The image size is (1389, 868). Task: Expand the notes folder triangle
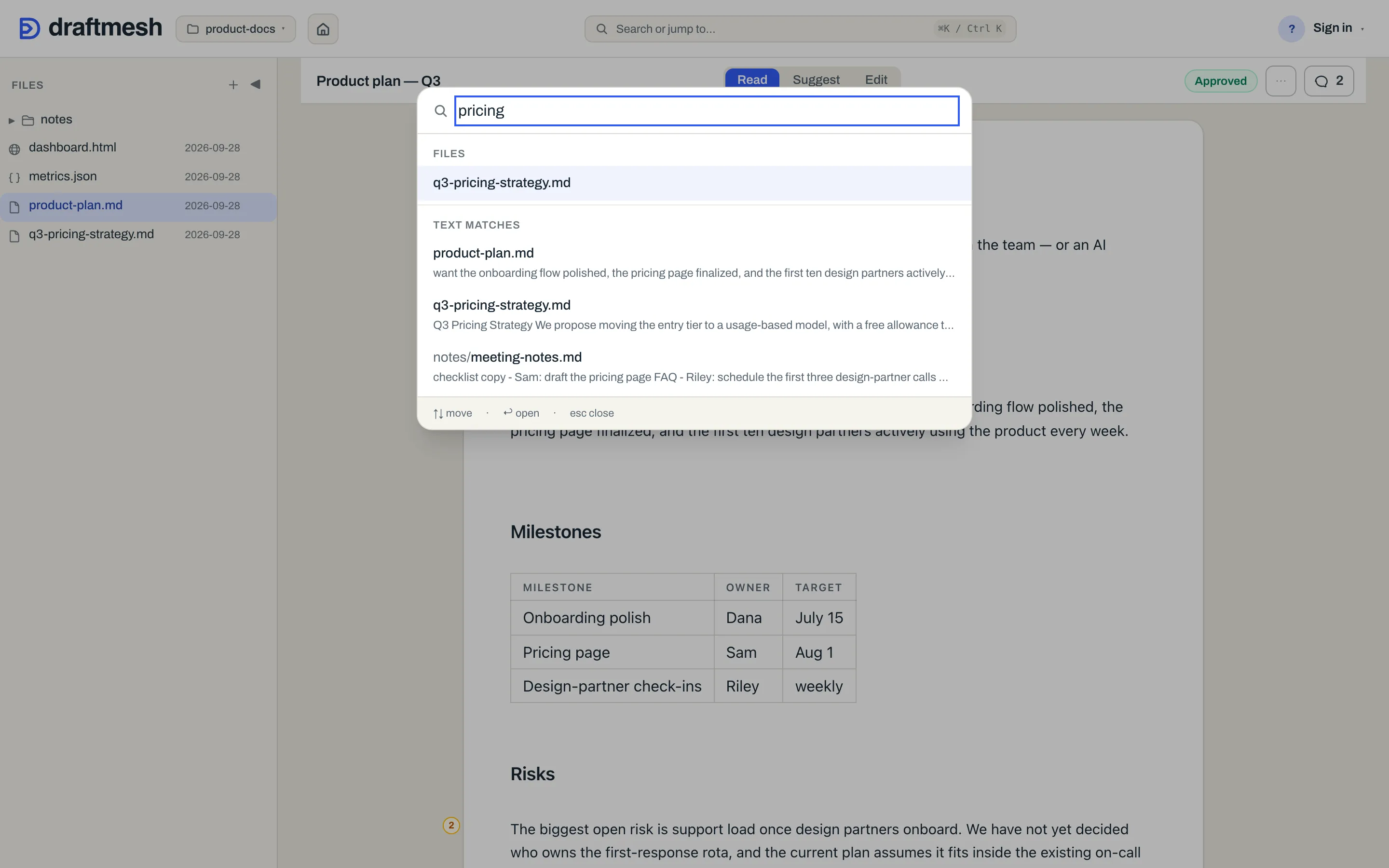pyautogui.click(x=11, y=120)
